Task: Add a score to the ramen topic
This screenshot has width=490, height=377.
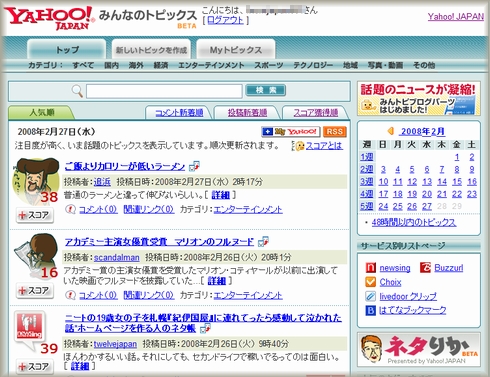Action: tap(35, 215)
